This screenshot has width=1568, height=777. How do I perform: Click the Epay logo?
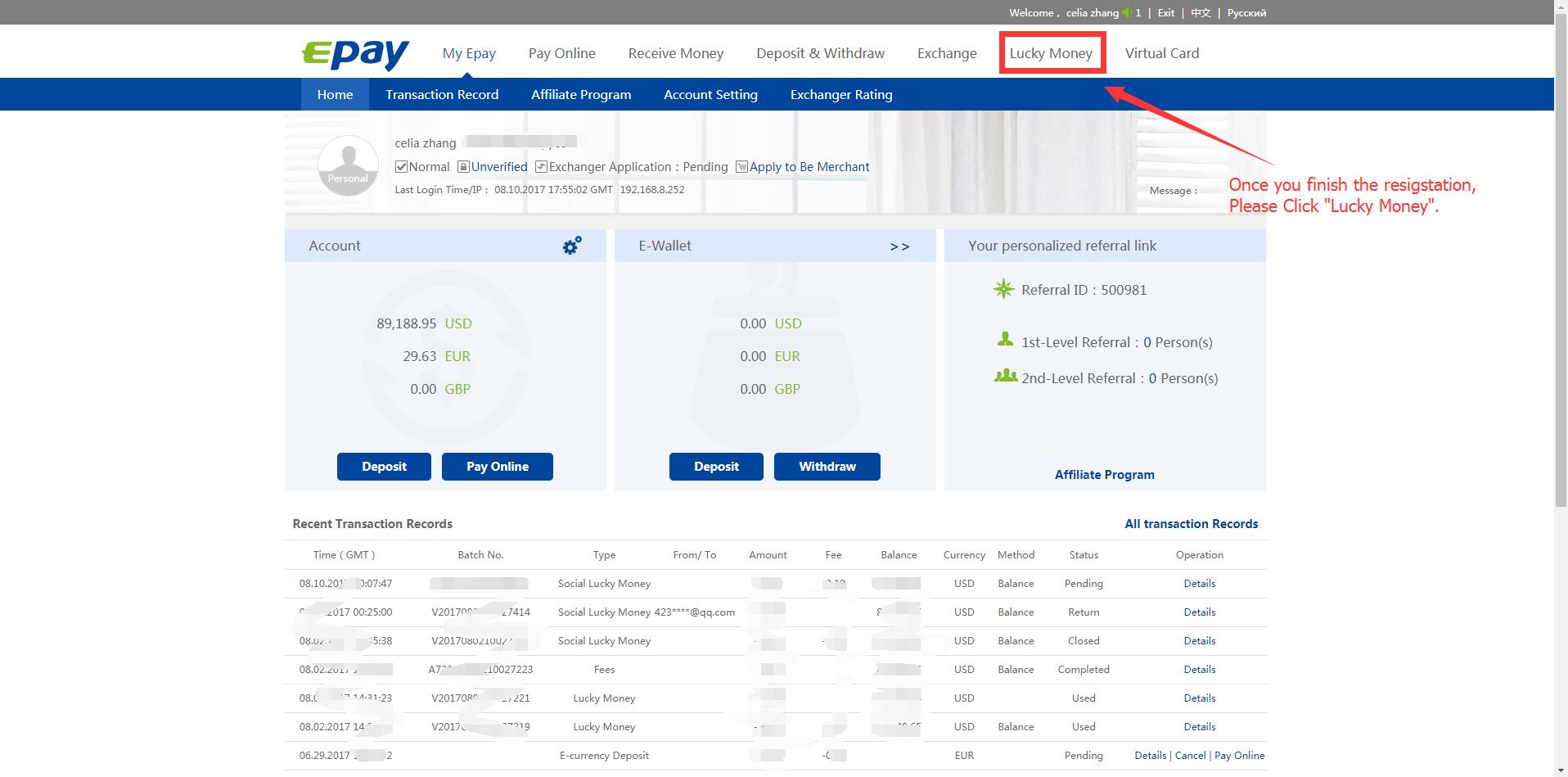355,54
